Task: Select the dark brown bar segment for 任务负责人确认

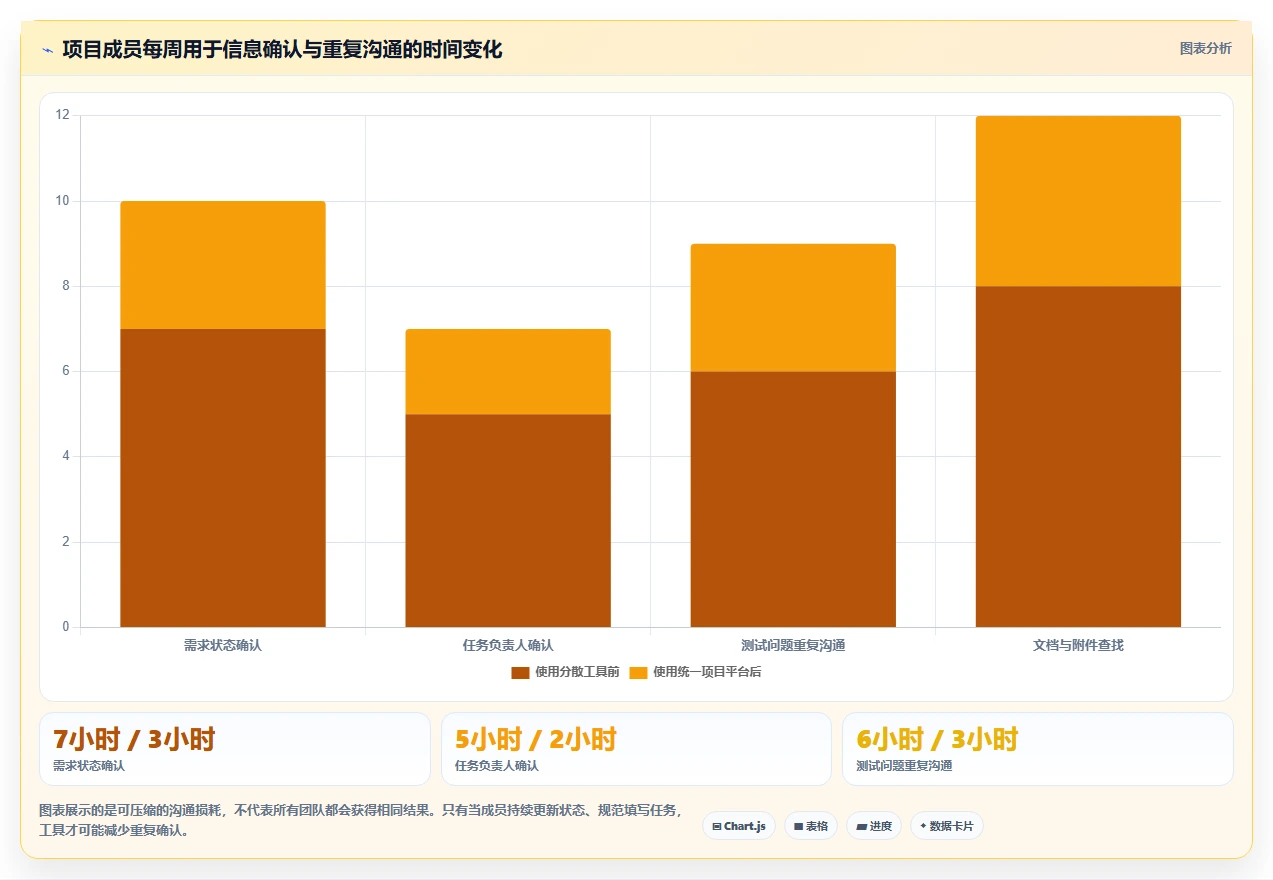Action: 508,521
